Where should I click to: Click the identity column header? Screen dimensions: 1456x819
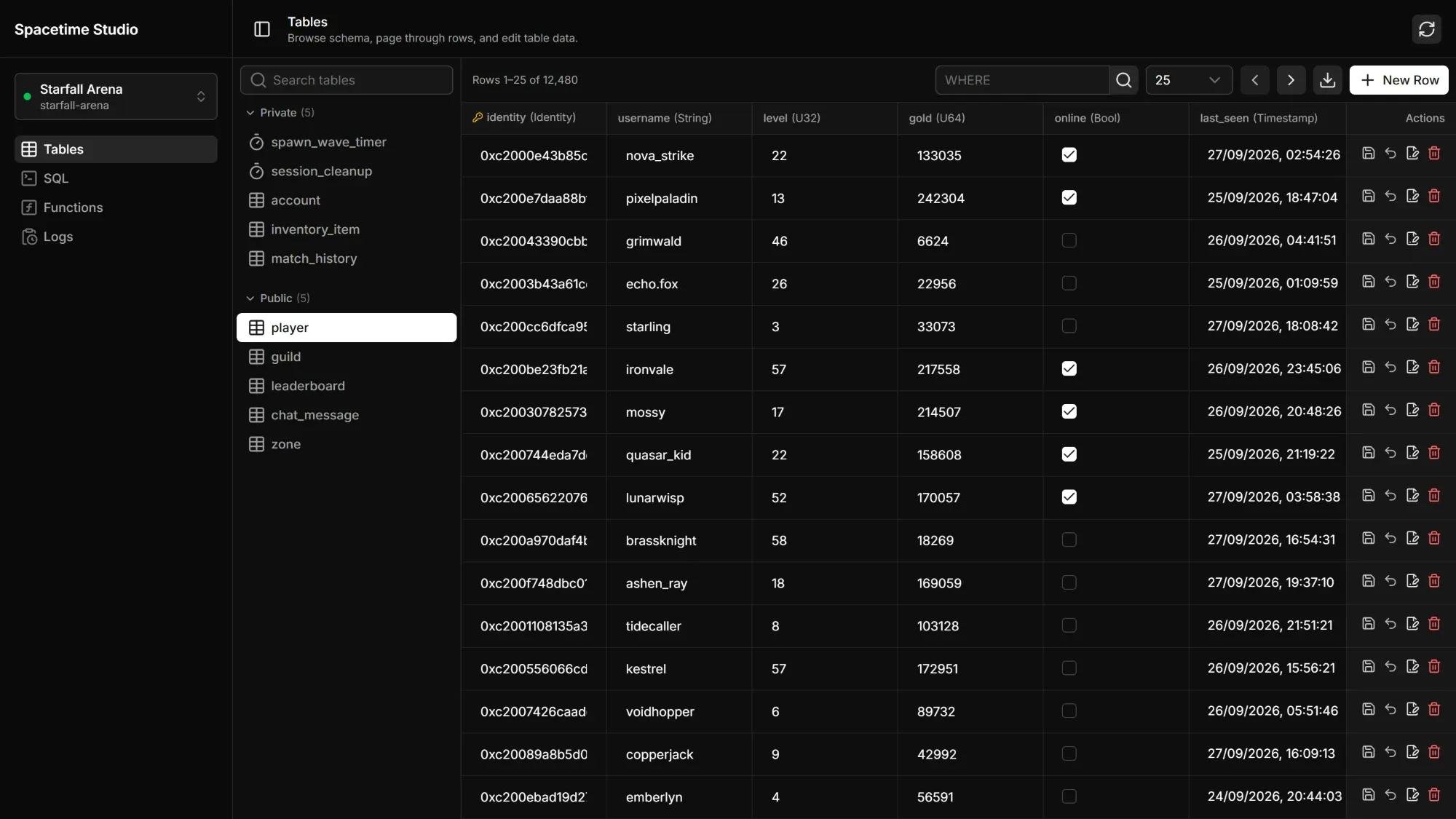534,118
